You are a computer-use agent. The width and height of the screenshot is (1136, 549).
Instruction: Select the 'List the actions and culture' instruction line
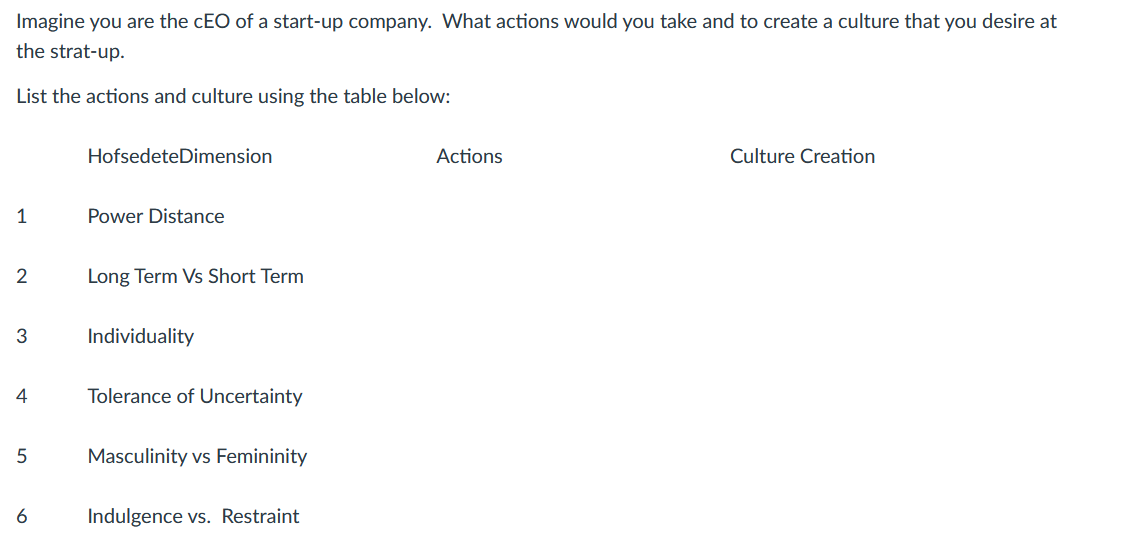(233, 97)
